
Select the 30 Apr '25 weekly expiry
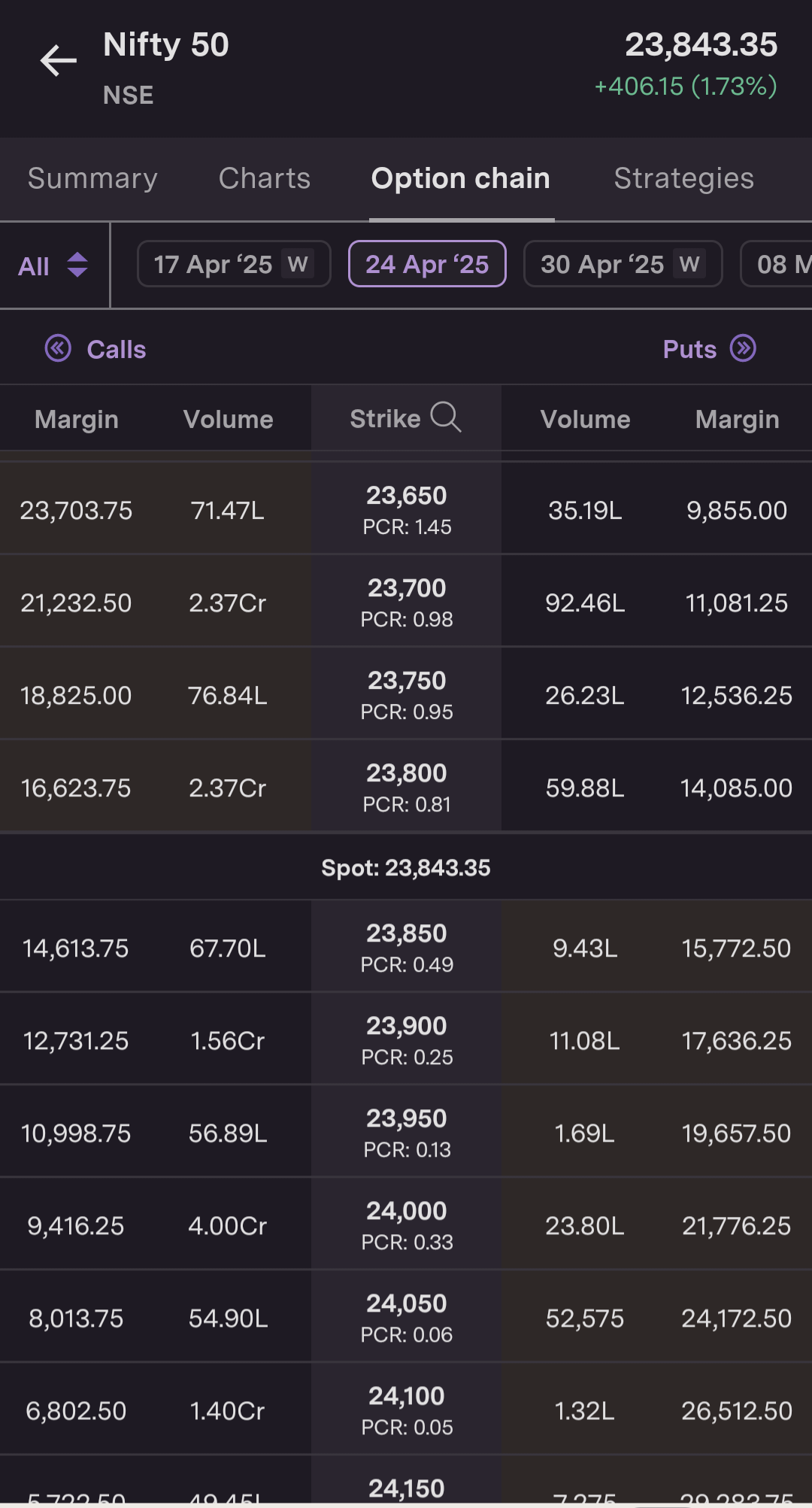[x=623, y=264]
